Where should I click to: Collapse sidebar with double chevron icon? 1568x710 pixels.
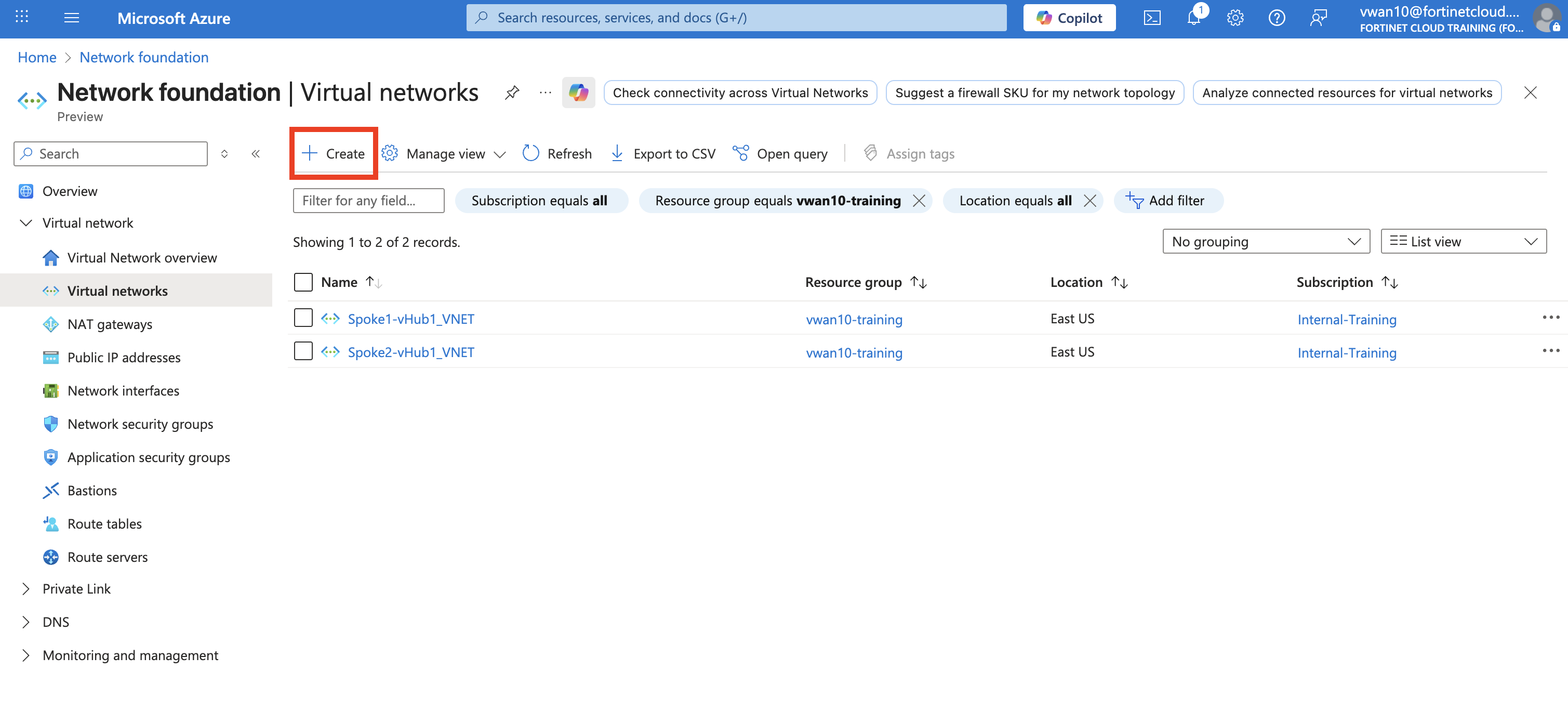[x=256, y=154]
